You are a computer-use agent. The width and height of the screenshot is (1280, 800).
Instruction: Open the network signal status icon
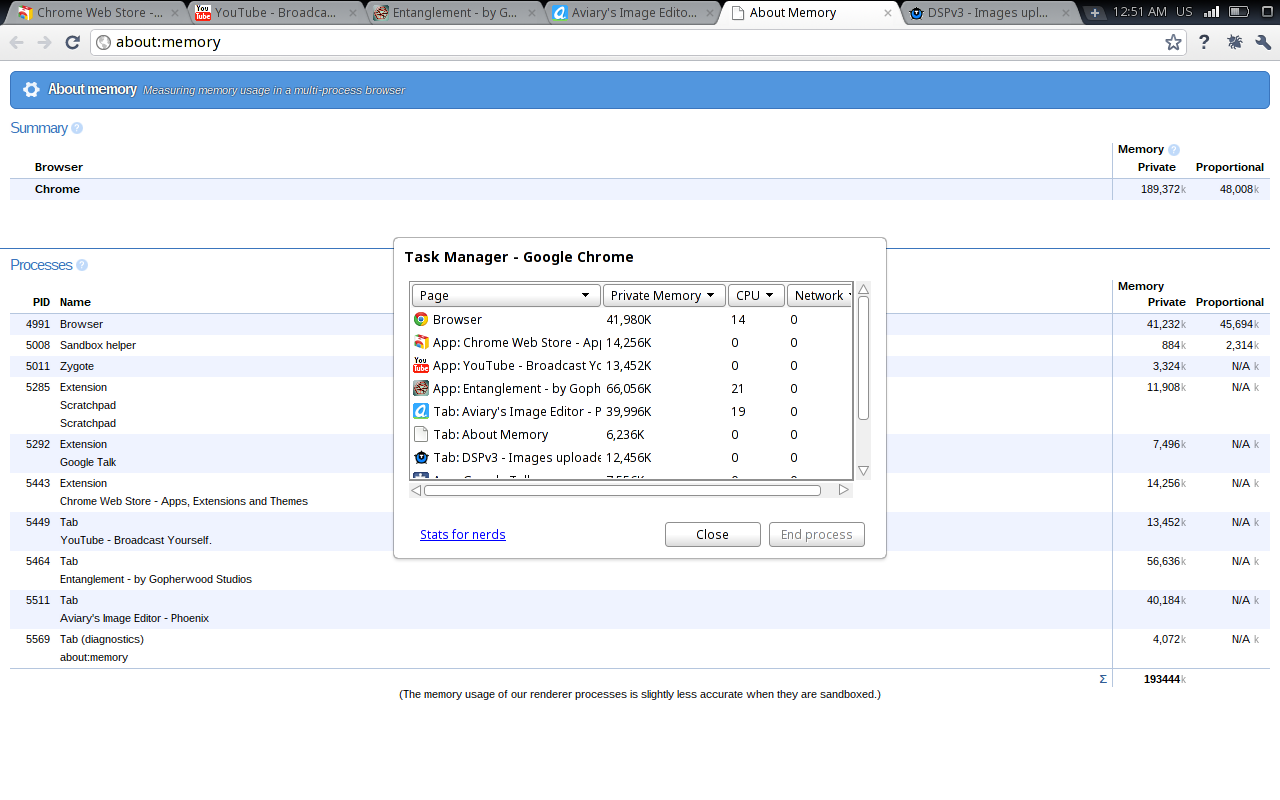point(1211,12)
